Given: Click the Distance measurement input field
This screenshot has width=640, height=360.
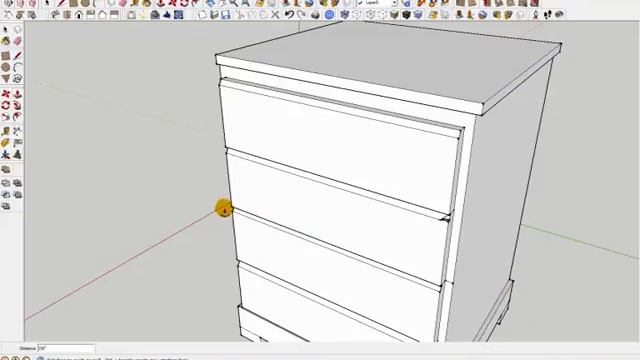Looking at the screenshot, I should 66,349.
